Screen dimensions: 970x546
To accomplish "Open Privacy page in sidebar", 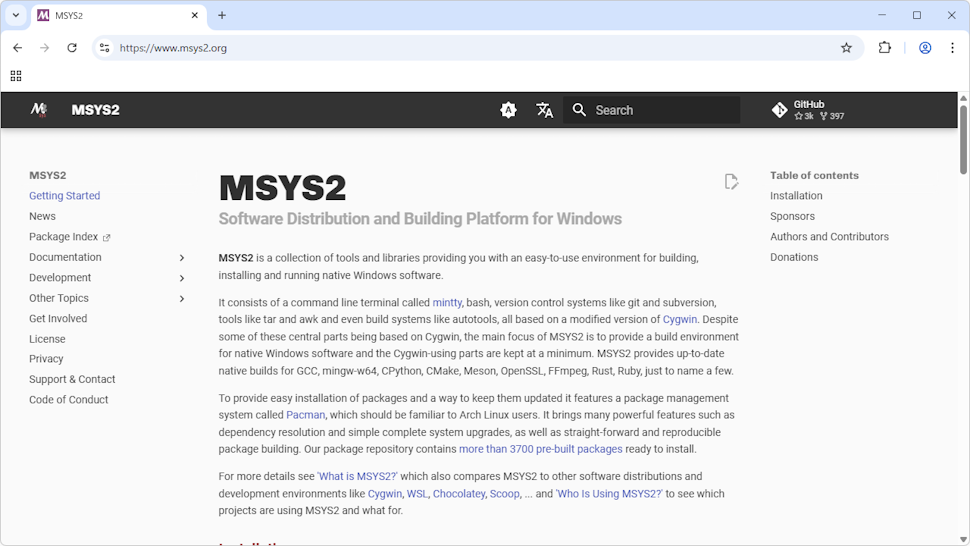I will 46,359.
